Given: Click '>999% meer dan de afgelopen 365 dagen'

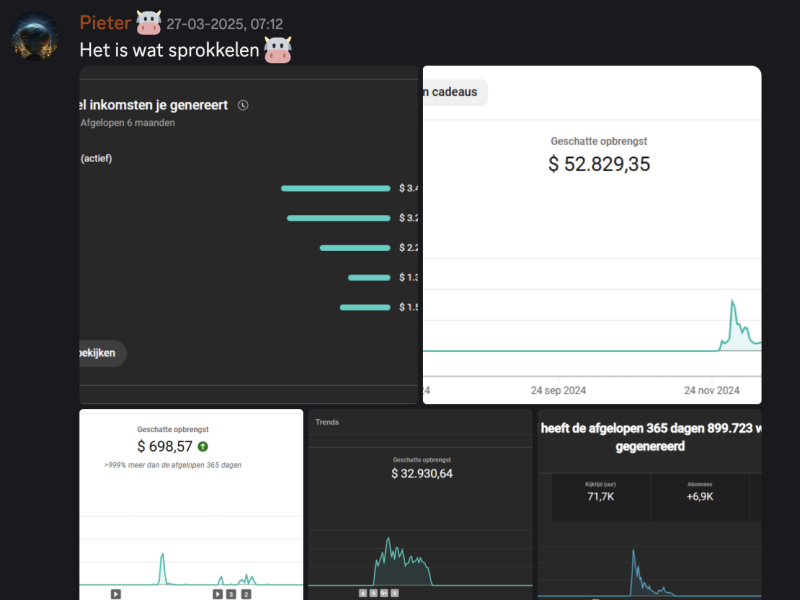Looking at the screenshot, I should point(173,465).
